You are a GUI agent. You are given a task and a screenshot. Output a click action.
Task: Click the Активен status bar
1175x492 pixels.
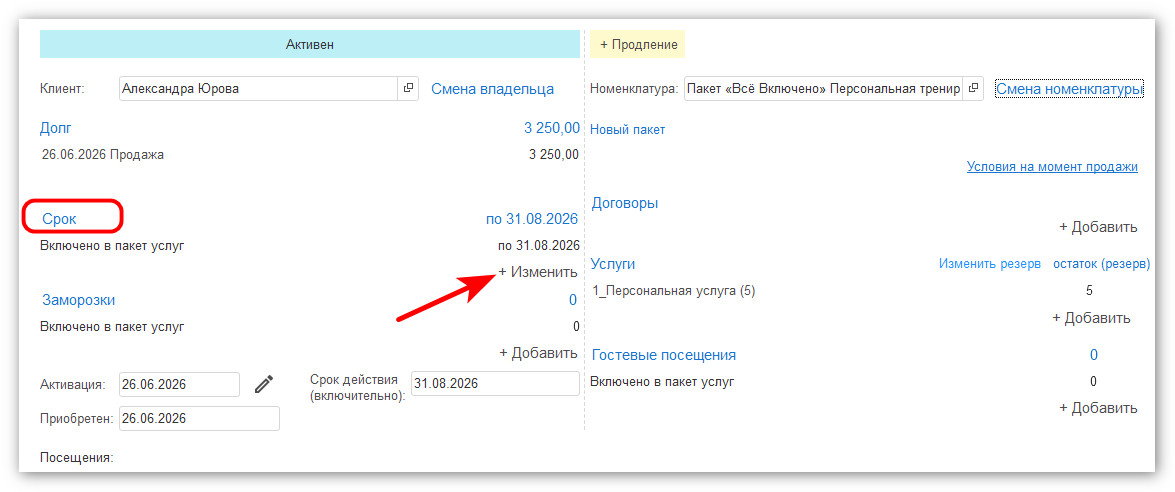point(309,44)
